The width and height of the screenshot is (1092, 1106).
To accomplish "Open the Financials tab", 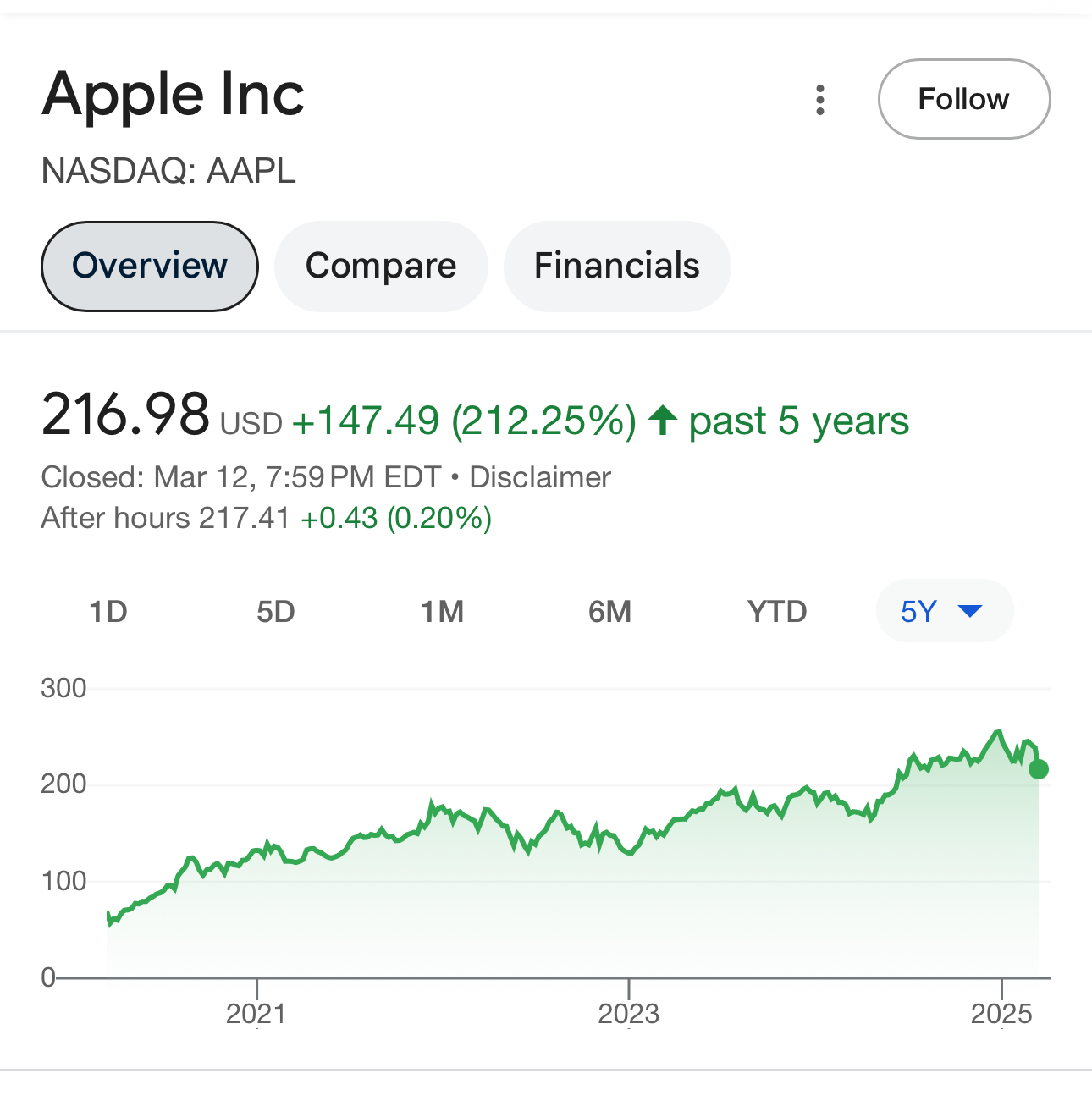I will click(x=617, y=266).
